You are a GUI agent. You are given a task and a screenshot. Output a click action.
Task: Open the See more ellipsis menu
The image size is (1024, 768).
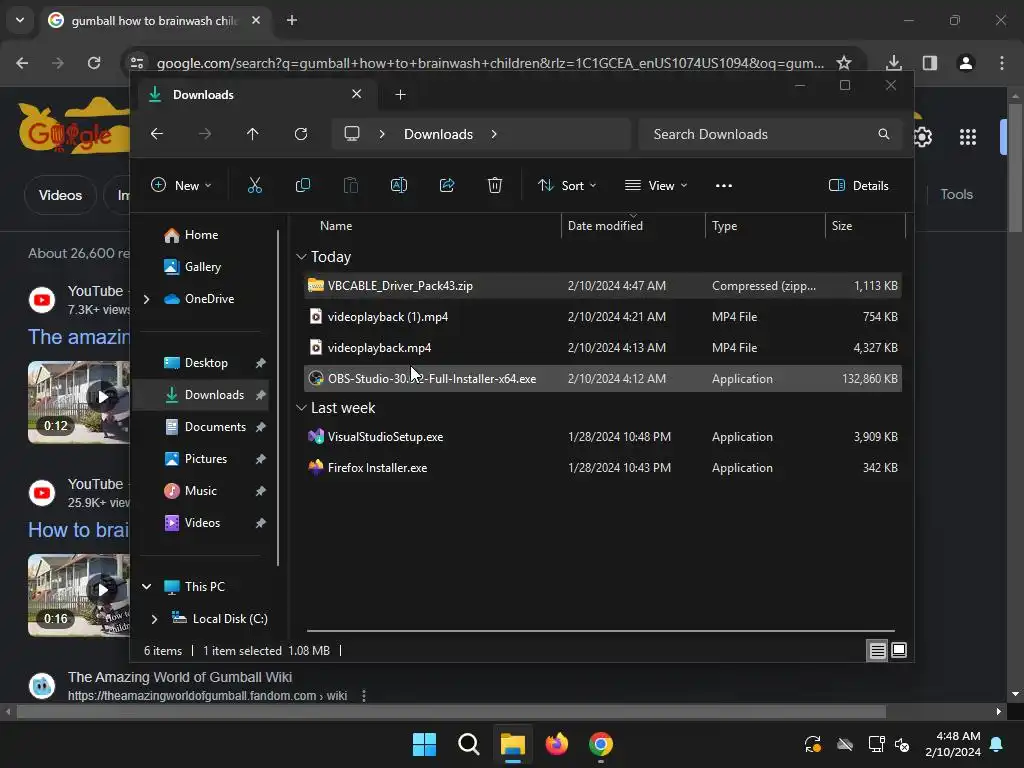(724, 185)
